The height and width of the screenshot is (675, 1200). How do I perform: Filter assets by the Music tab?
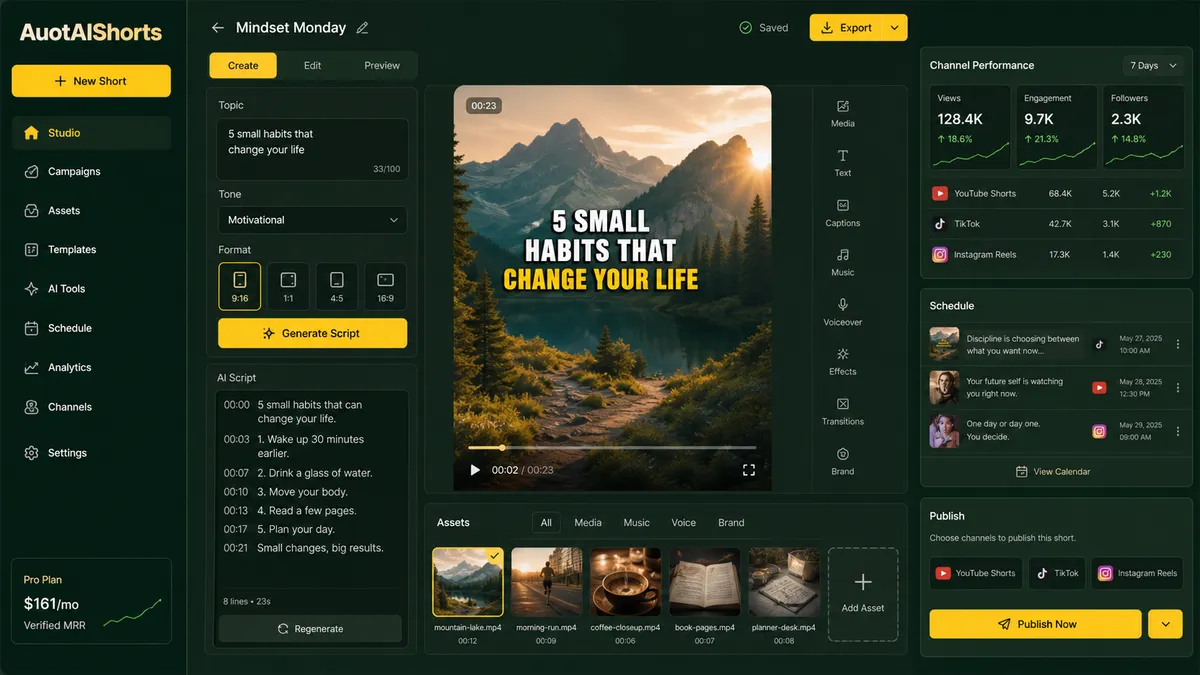click(x=637, y=523)
